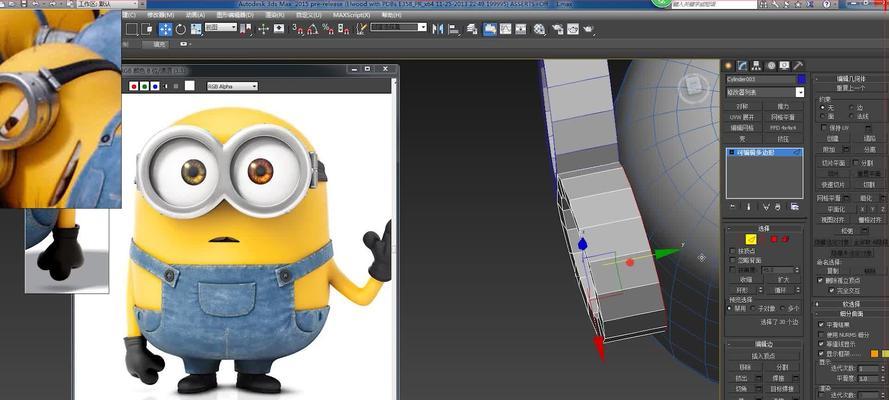Switch to the Modify command panel

pyautogui.click(x=743, y=66)
